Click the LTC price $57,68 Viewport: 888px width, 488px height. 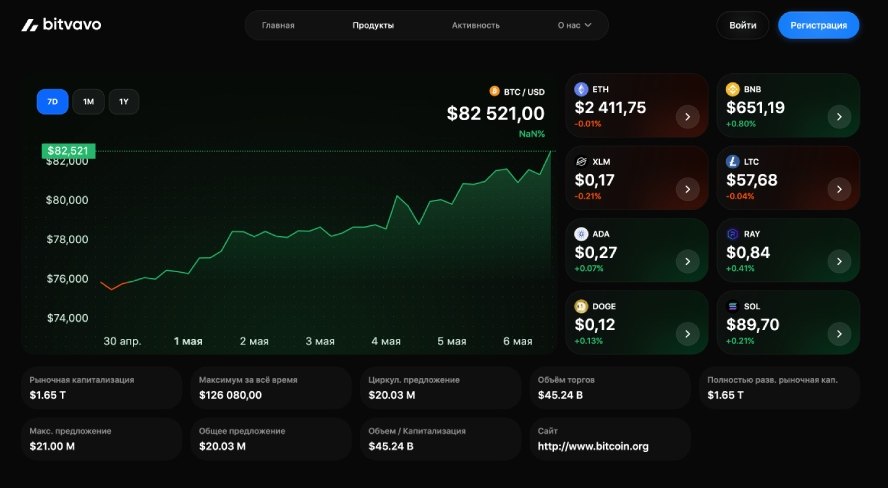pyautogui.click(x=752, y=180)
